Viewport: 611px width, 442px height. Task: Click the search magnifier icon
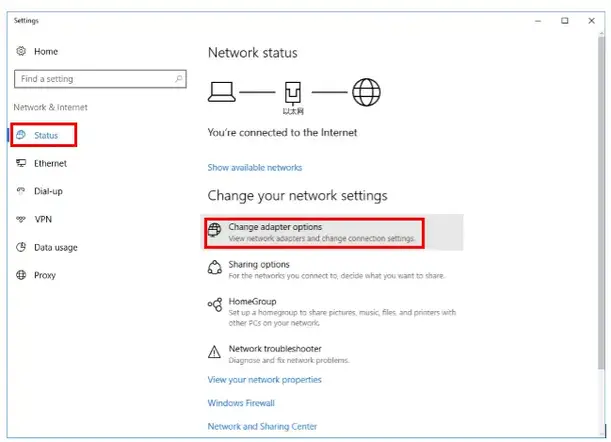(x=178, y=79)
